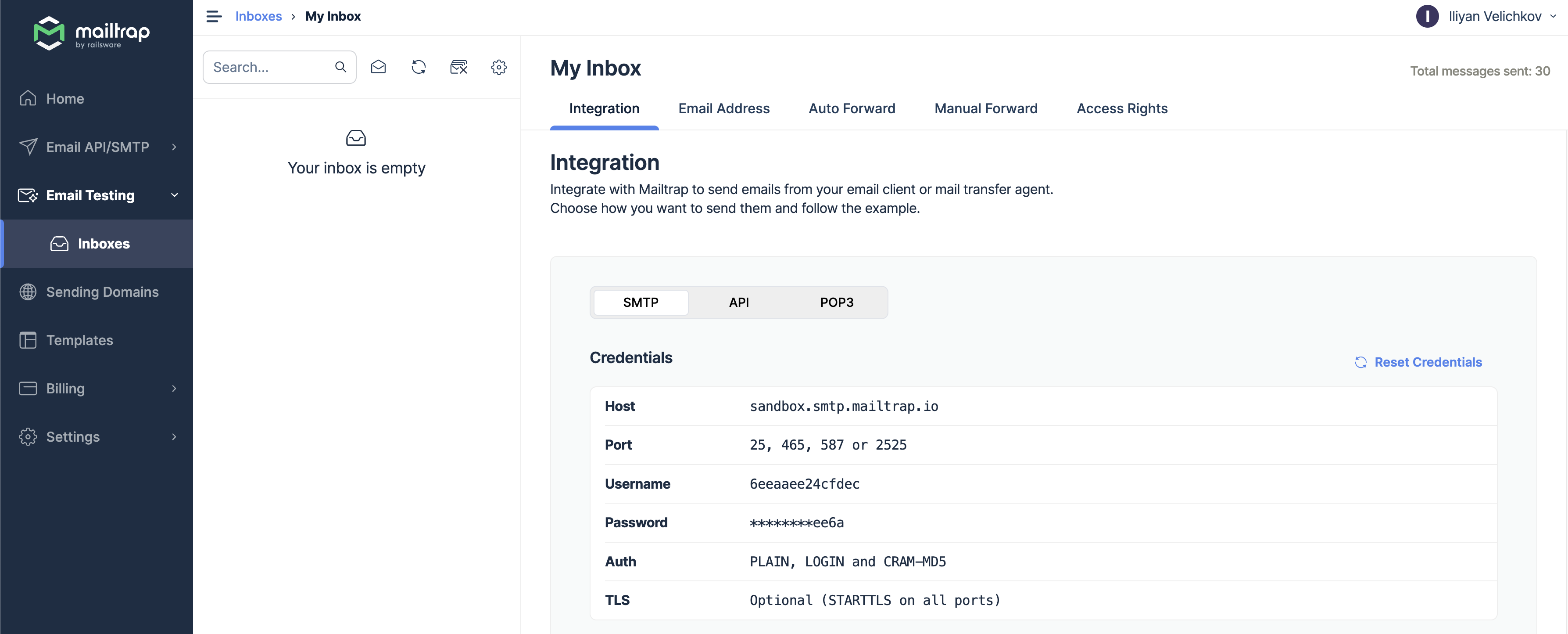Click the Settings gear icon in sidebar
The image size is (1568, 634).
[28, 437]
